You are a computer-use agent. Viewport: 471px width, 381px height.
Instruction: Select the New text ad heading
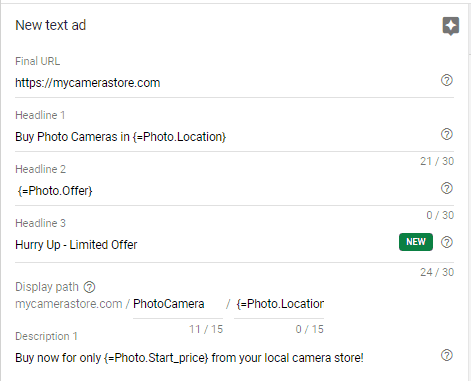coord(51,25)
